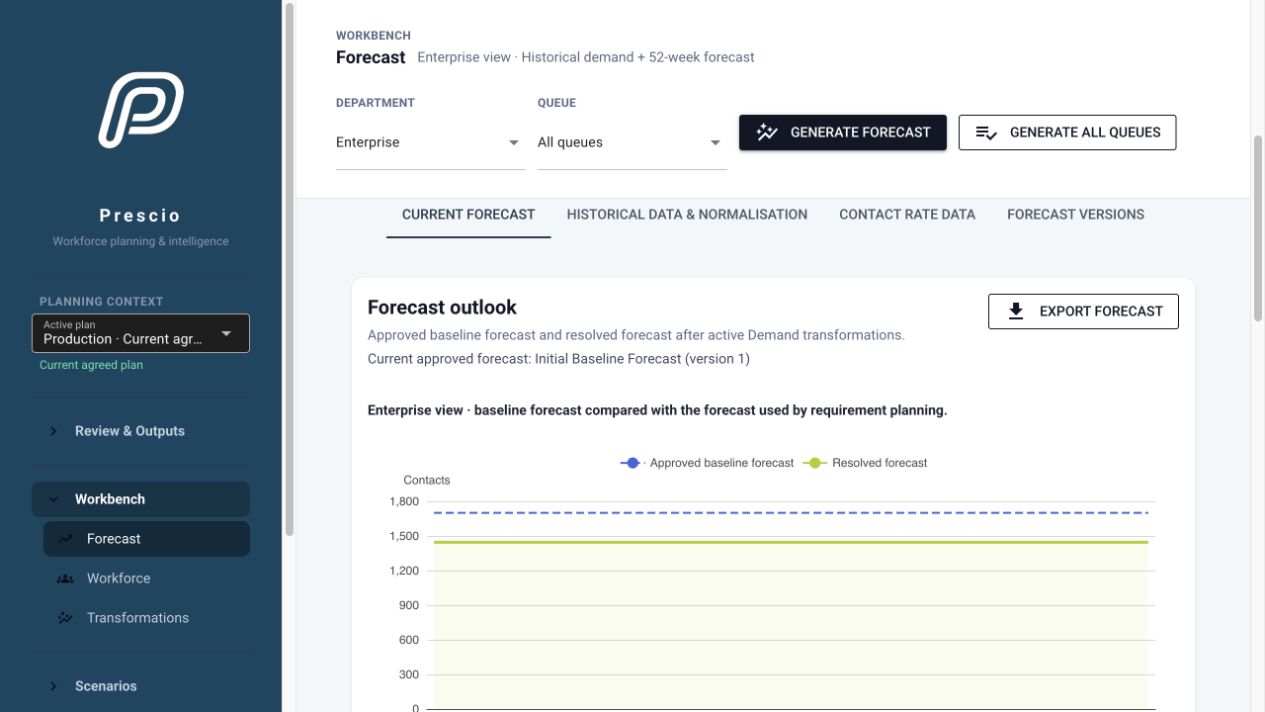Open the Forecast Versions tab

click(x=1076, y=214)
